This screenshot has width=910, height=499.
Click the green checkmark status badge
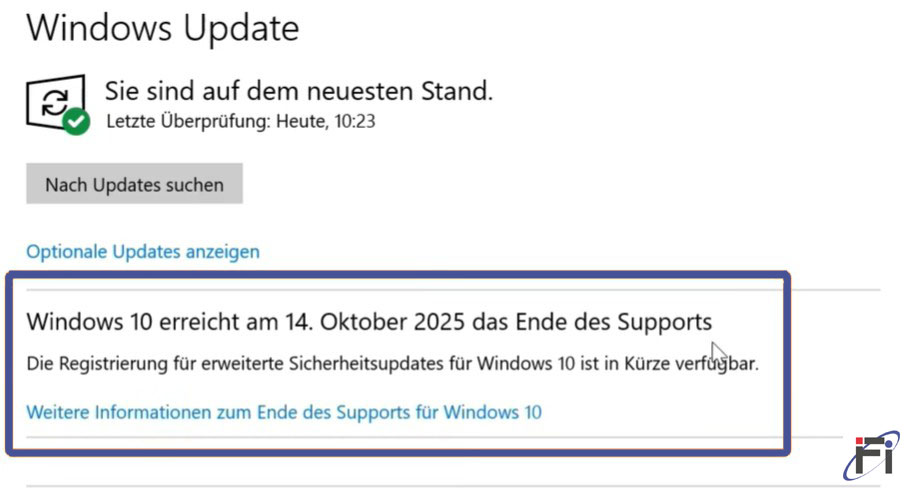click(x=76, y=123)
